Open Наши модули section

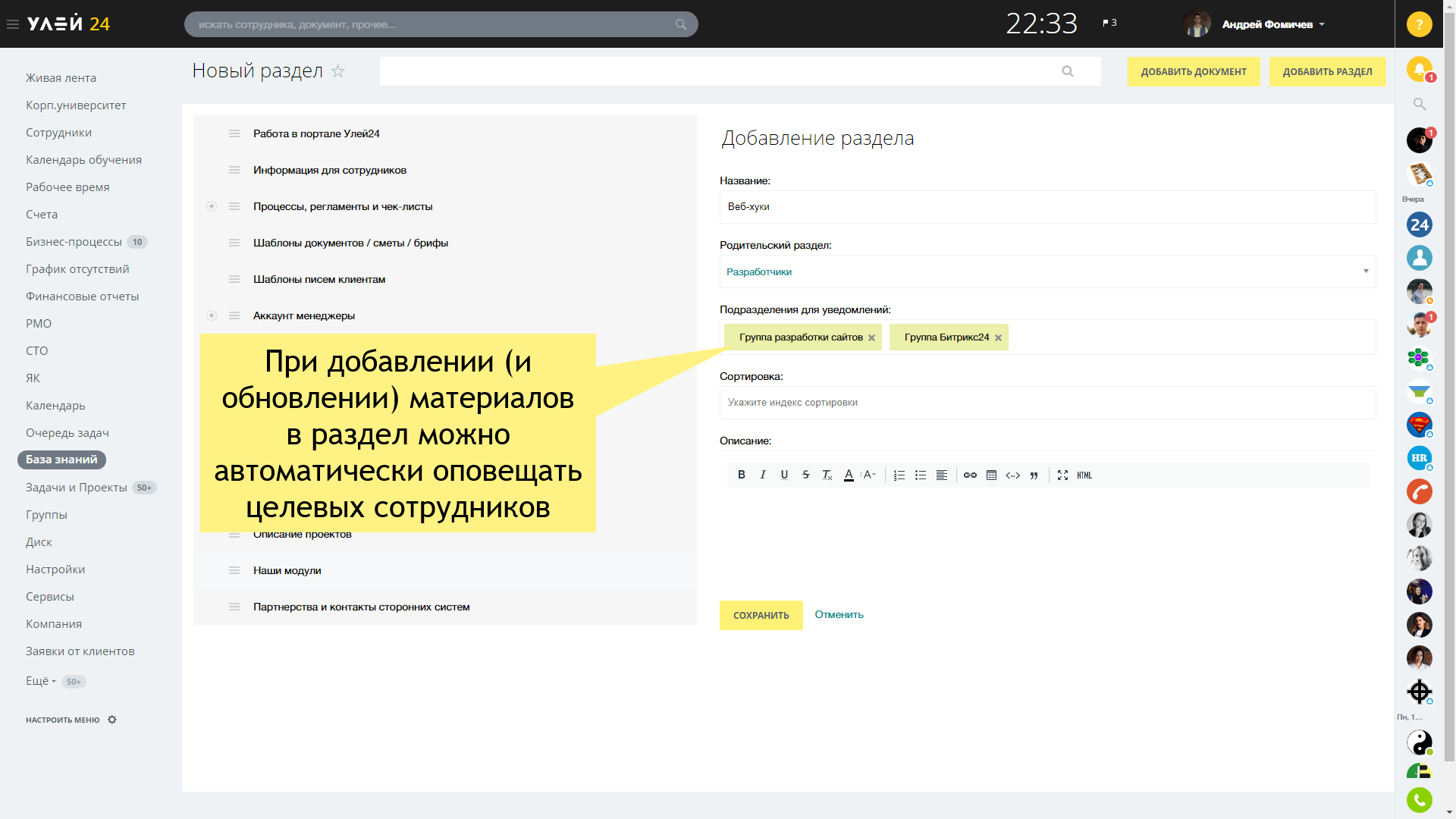[x=287, y=570]
